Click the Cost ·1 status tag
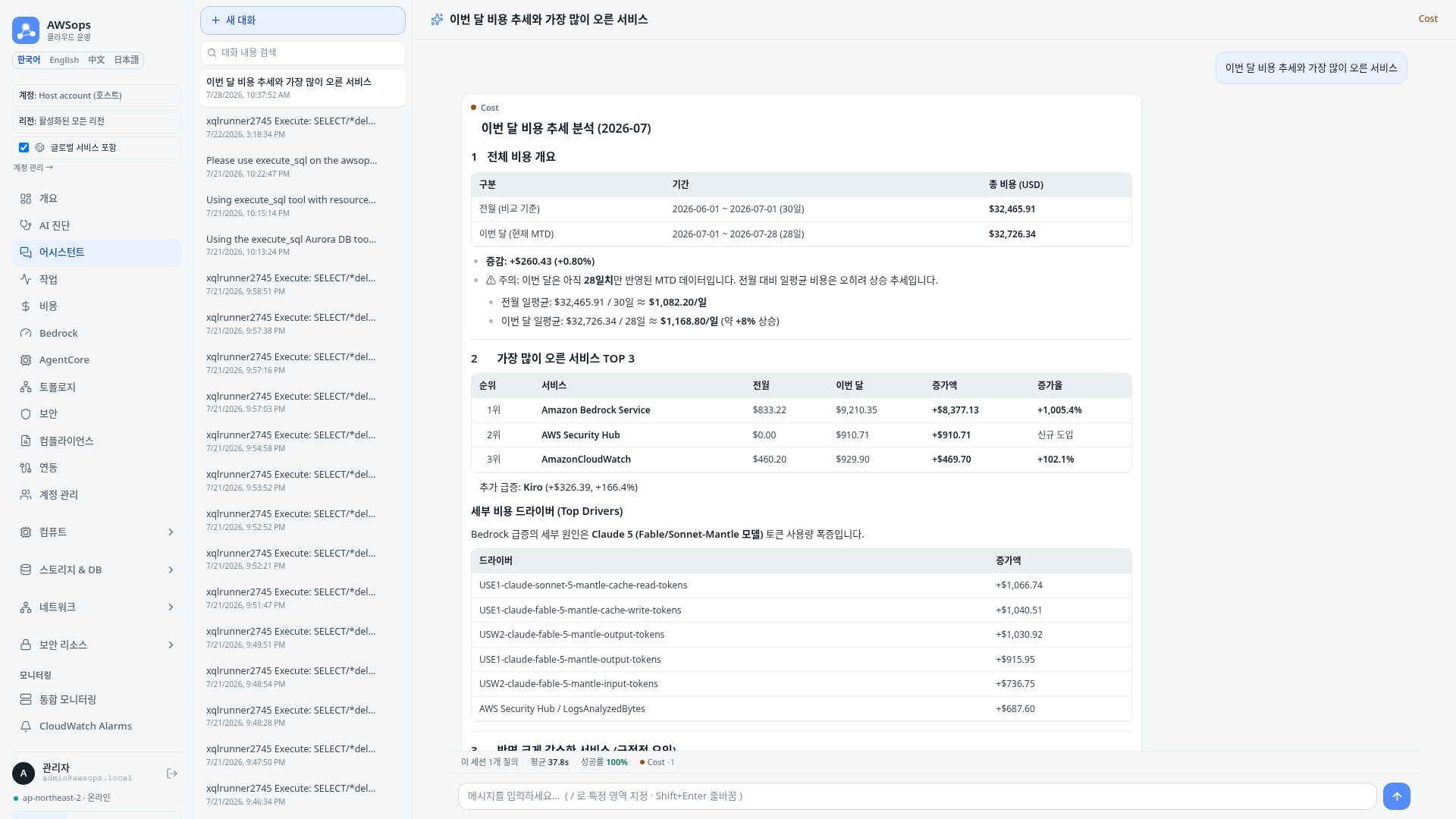 point(657,762)
